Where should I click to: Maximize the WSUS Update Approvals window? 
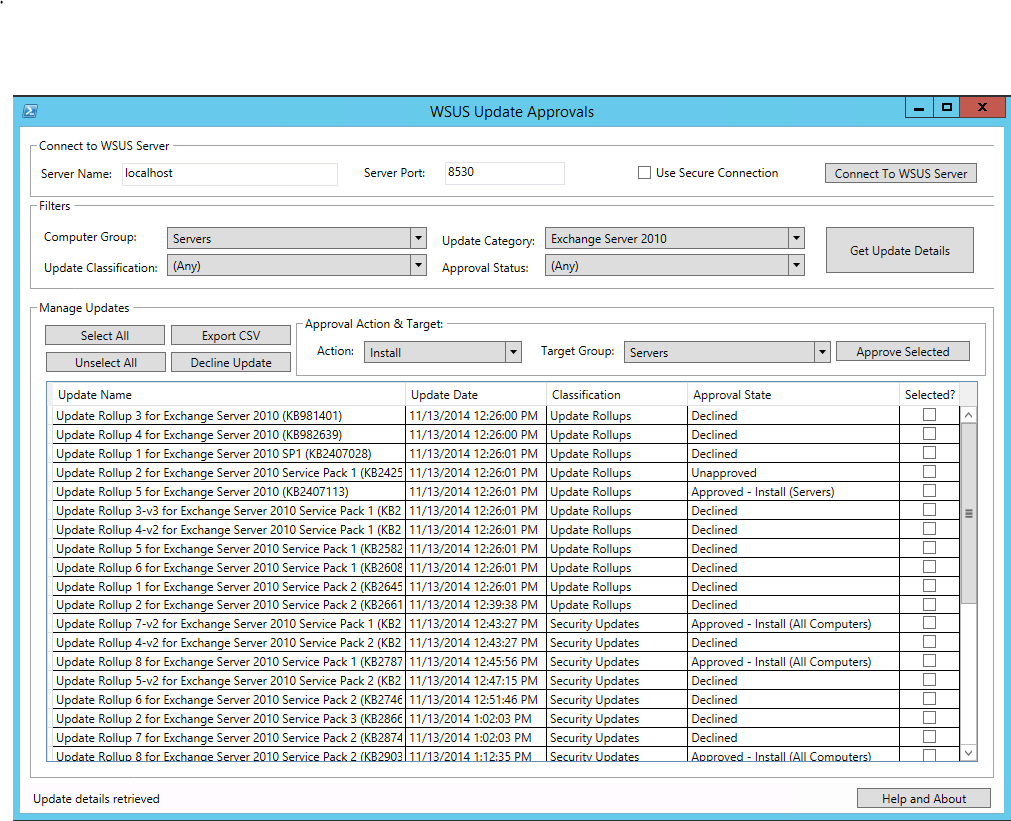947,107
